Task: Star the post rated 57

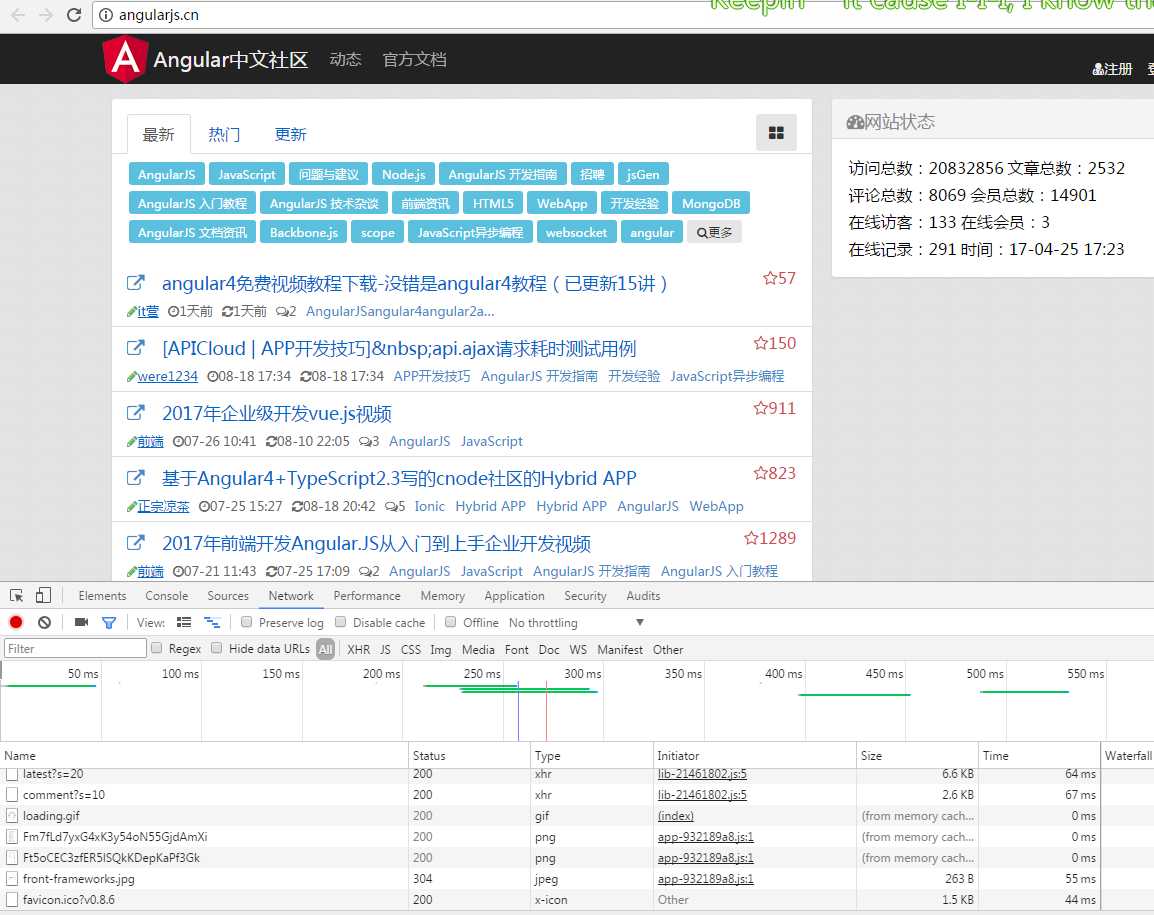Action: [770, 278]
